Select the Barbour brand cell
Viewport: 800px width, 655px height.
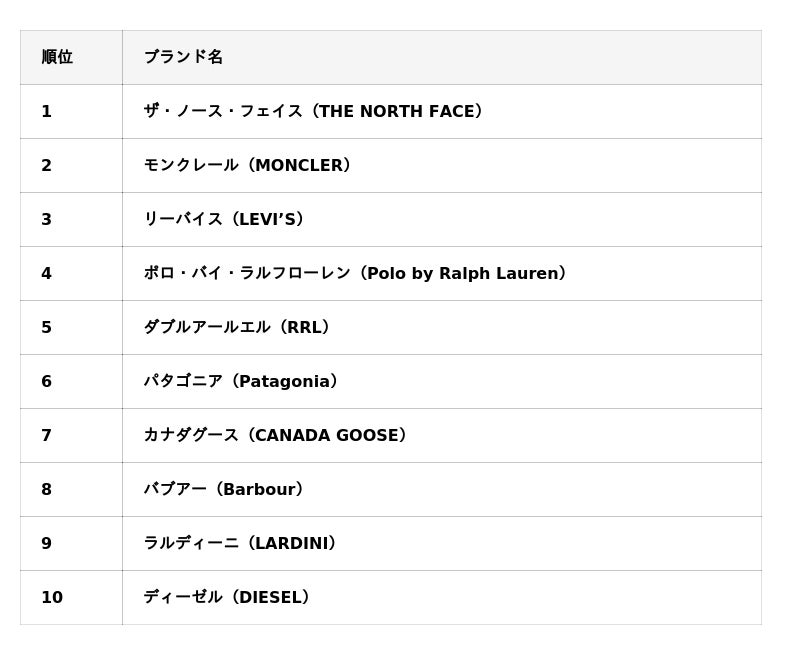click(x=224, y=489)
